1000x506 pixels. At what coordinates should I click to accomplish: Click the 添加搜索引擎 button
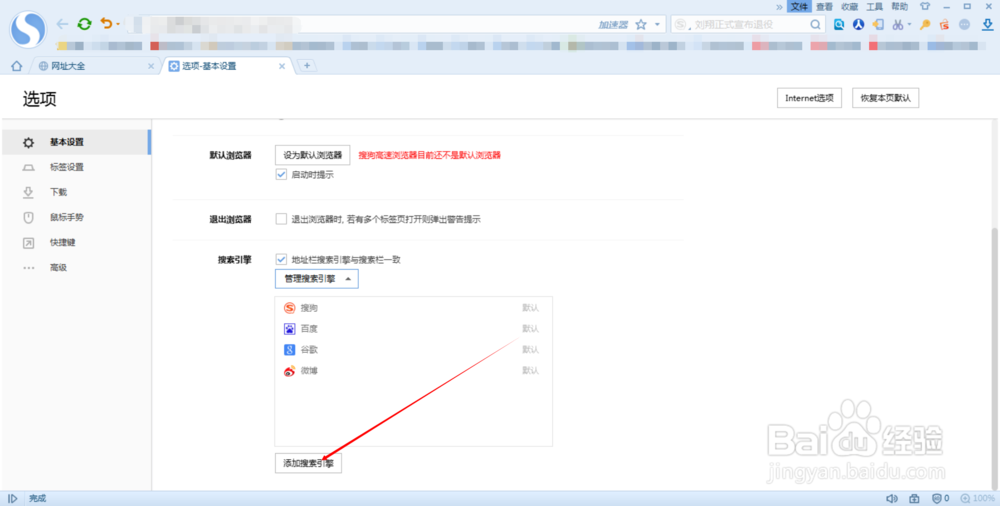[x=309, y=463]
